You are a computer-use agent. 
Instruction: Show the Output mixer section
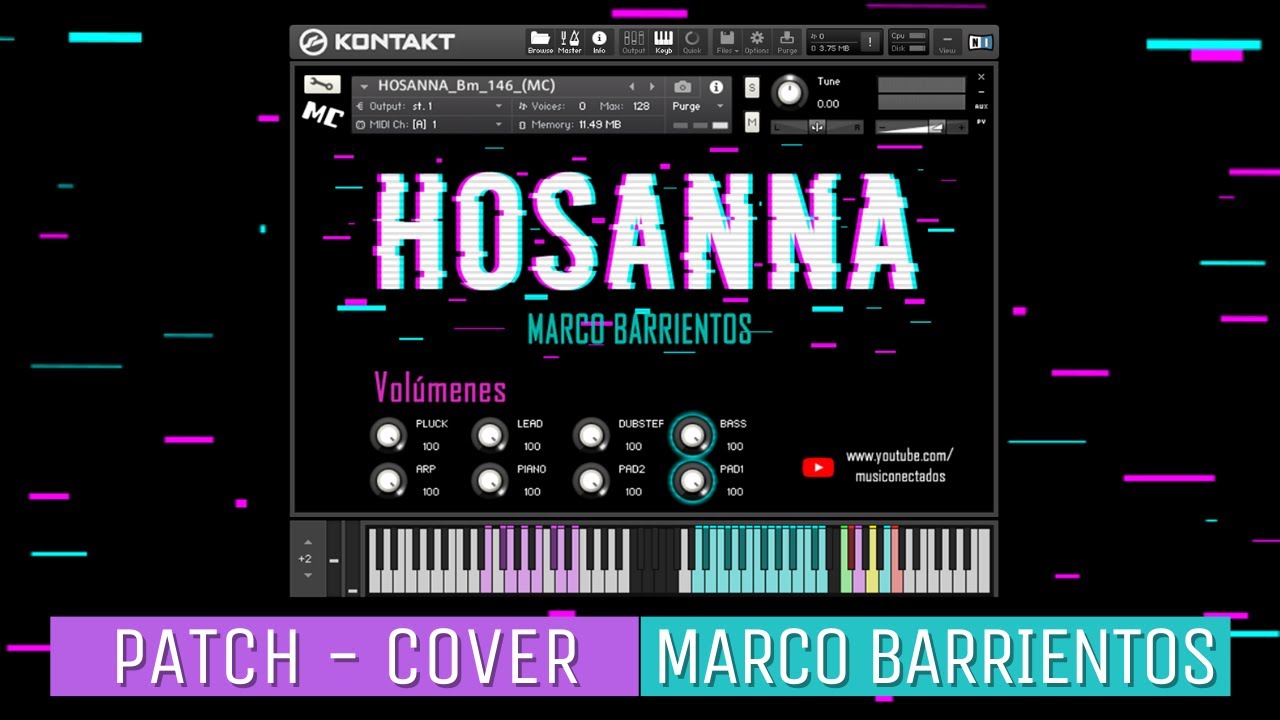[x=634, y=42]
